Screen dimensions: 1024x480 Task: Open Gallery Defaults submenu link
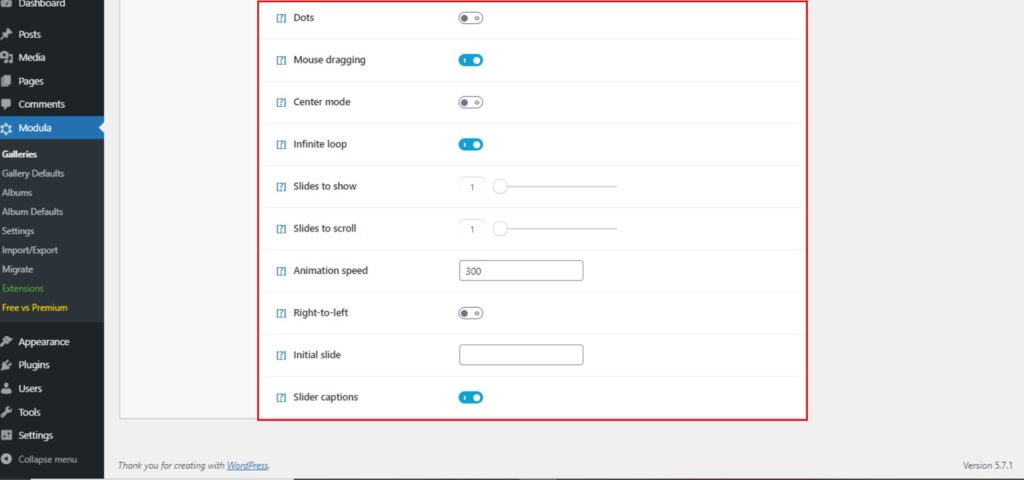coord(33,174)
